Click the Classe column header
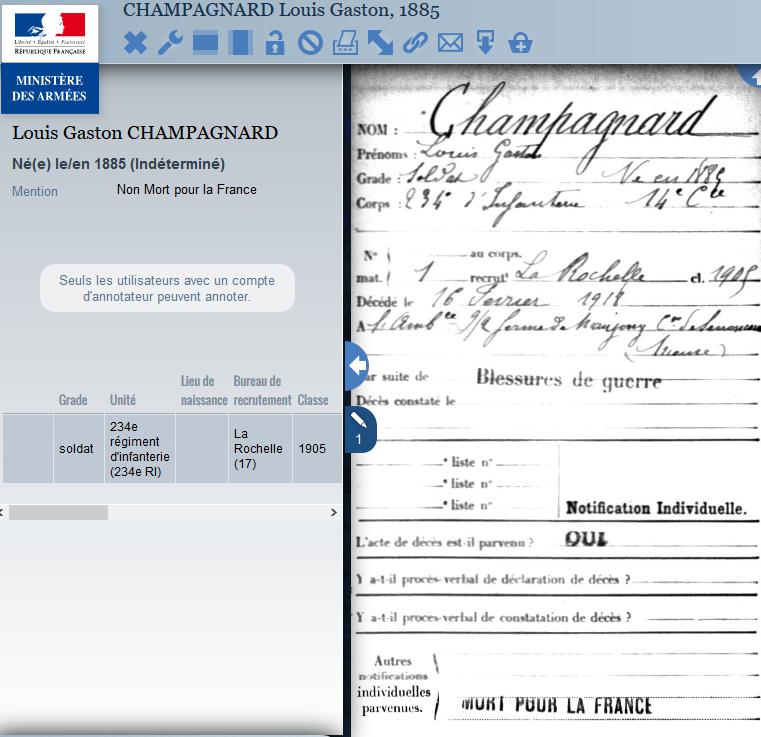The height and width of the screenshot is (737, 761). [x=313, y=400]
